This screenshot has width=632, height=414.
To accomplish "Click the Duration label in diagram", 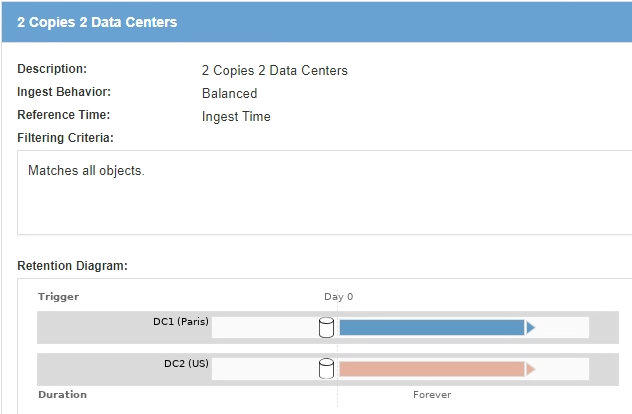I will pos(62,395).
